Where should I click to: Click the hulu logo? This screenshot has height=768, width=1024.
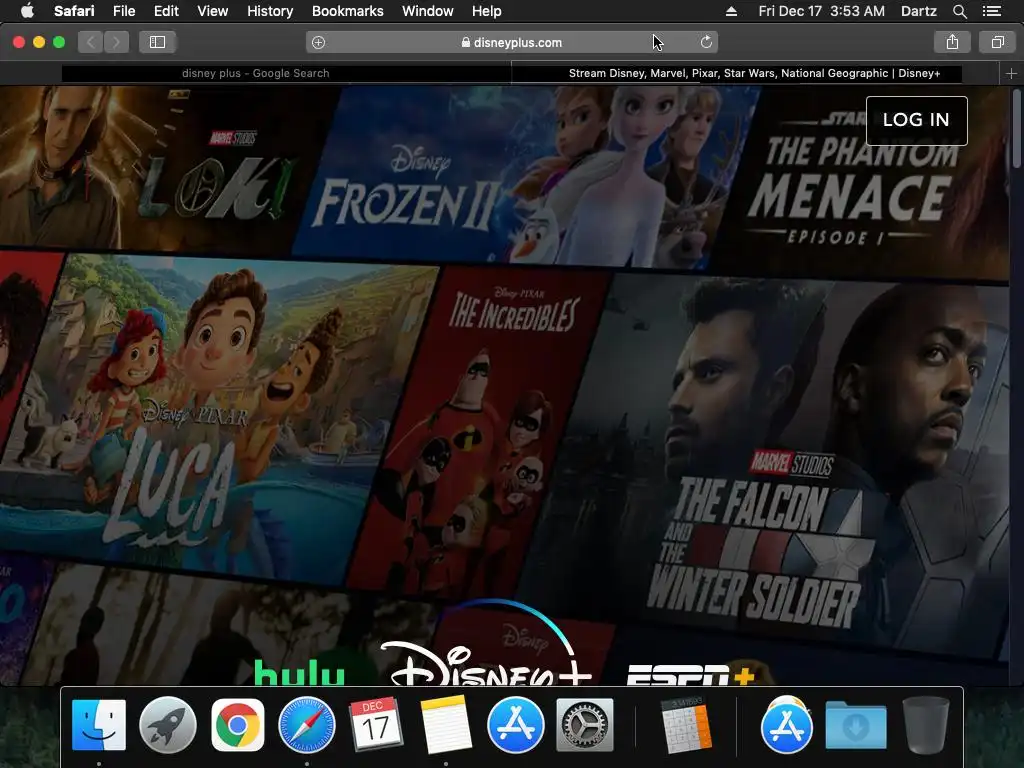(x=299, y=673)
